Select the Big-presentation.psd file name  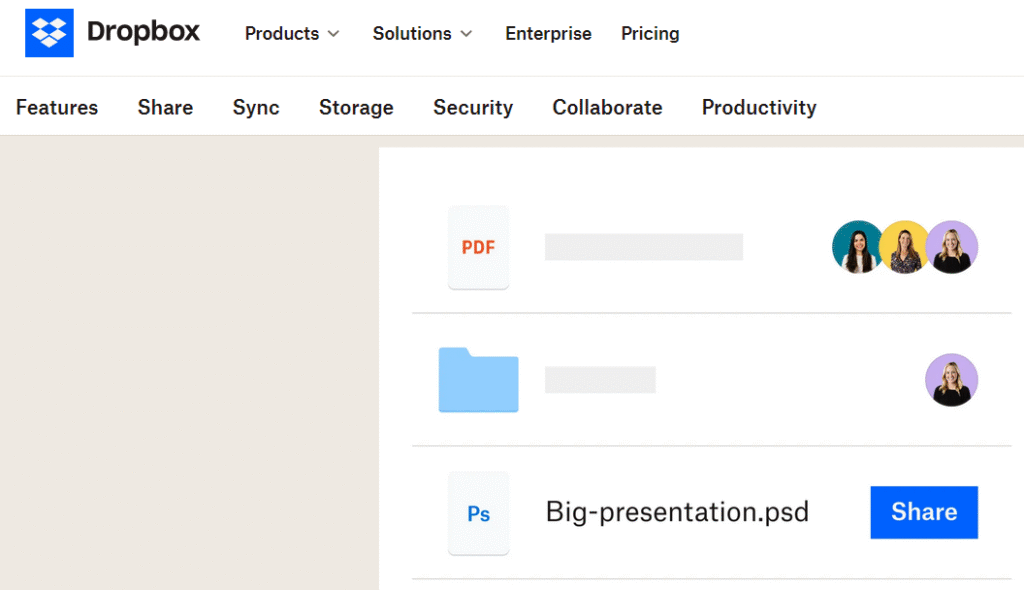tap(676, 512)
